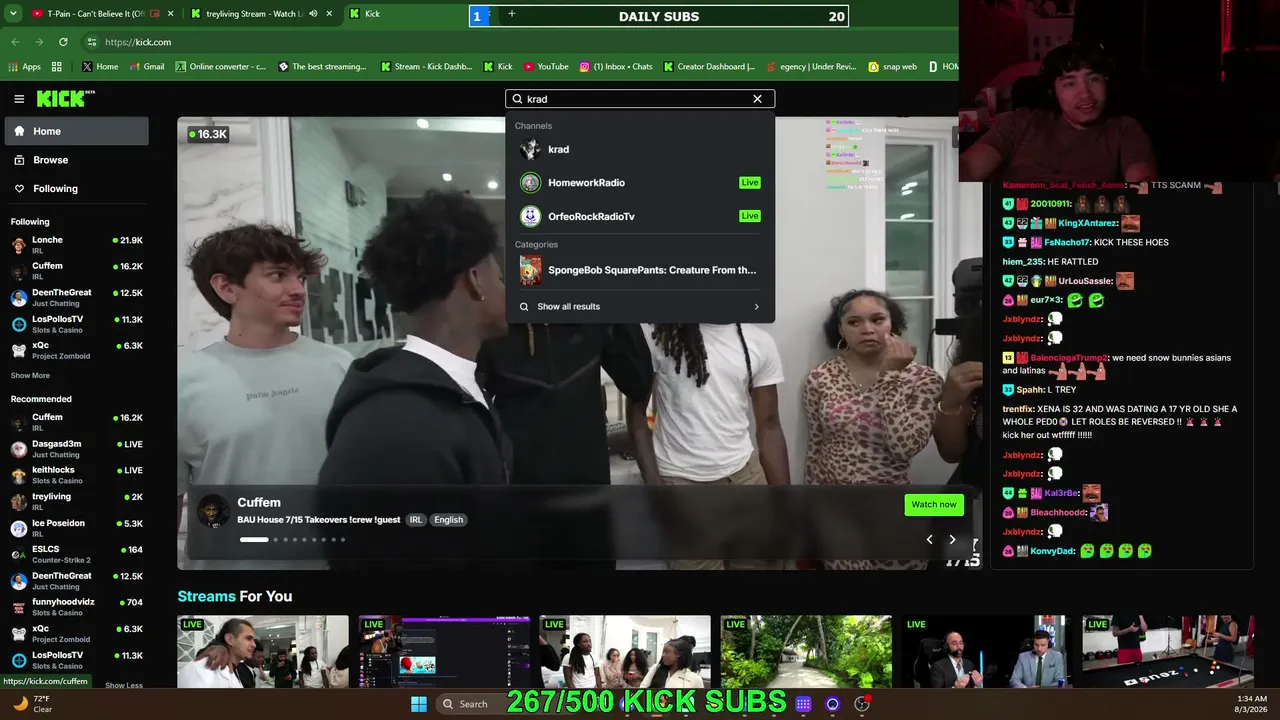1280x720 pixels.
Task: Go to Home in the Kick sidebar
Action: (x=76, y=131)
